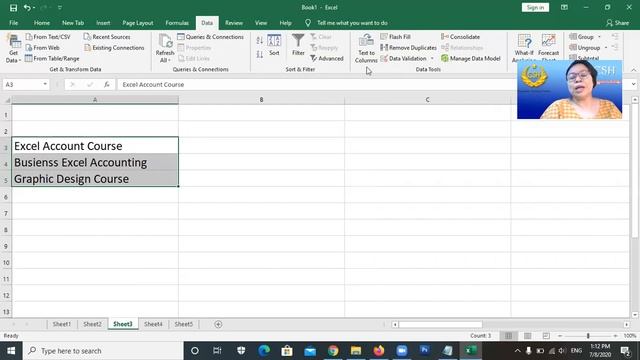
Task: Open the Formulas tab
Action: coord(177,23)
